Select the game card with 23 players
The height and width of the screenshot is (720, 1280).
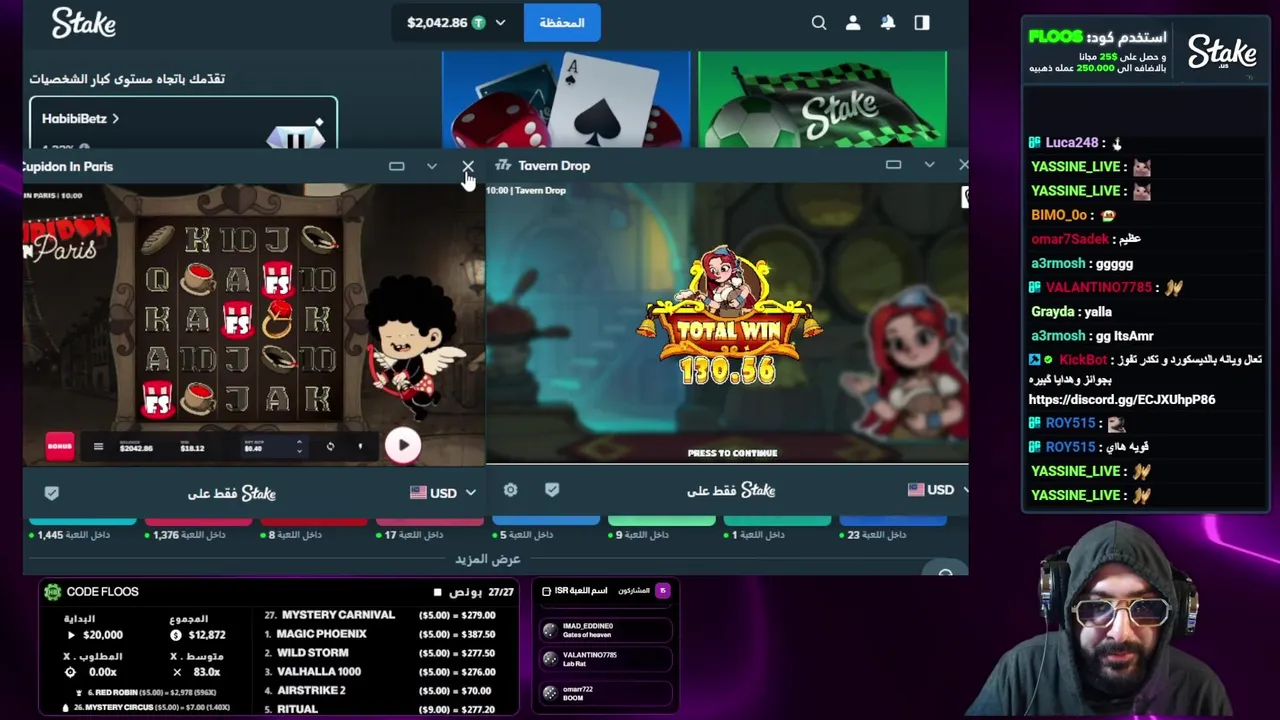(x=892, y=528)
